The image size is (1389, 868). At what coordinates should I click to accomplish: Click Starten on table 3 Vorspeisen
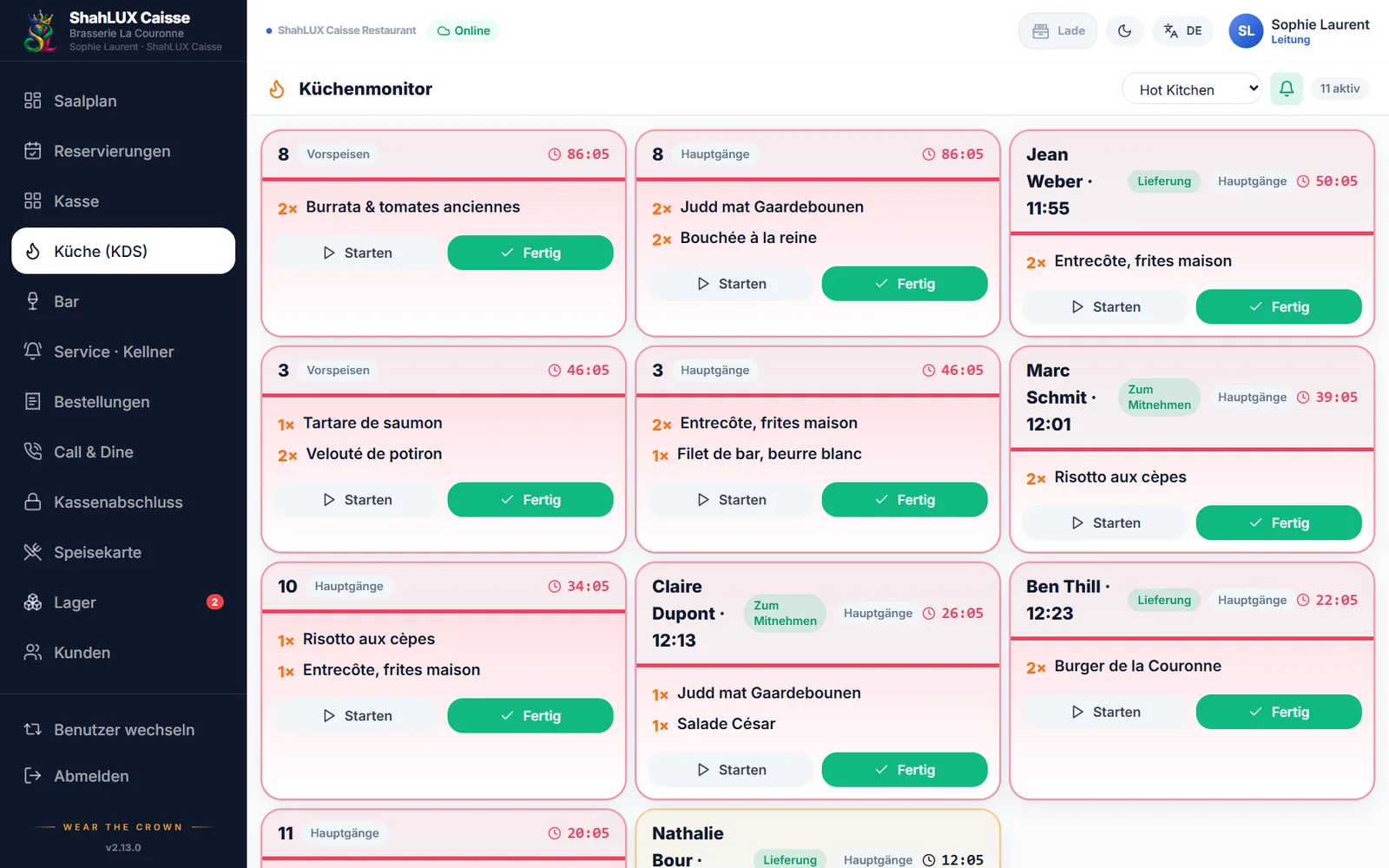[x=358, y=500]
